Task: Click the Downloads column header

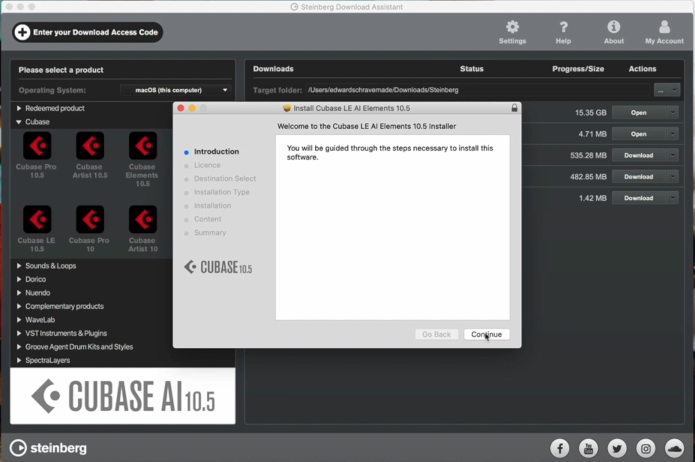Action: pos(273,69)
